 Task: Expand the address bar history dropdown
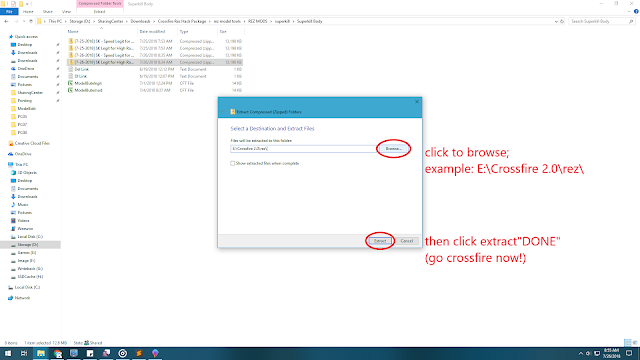click(556, 21)
